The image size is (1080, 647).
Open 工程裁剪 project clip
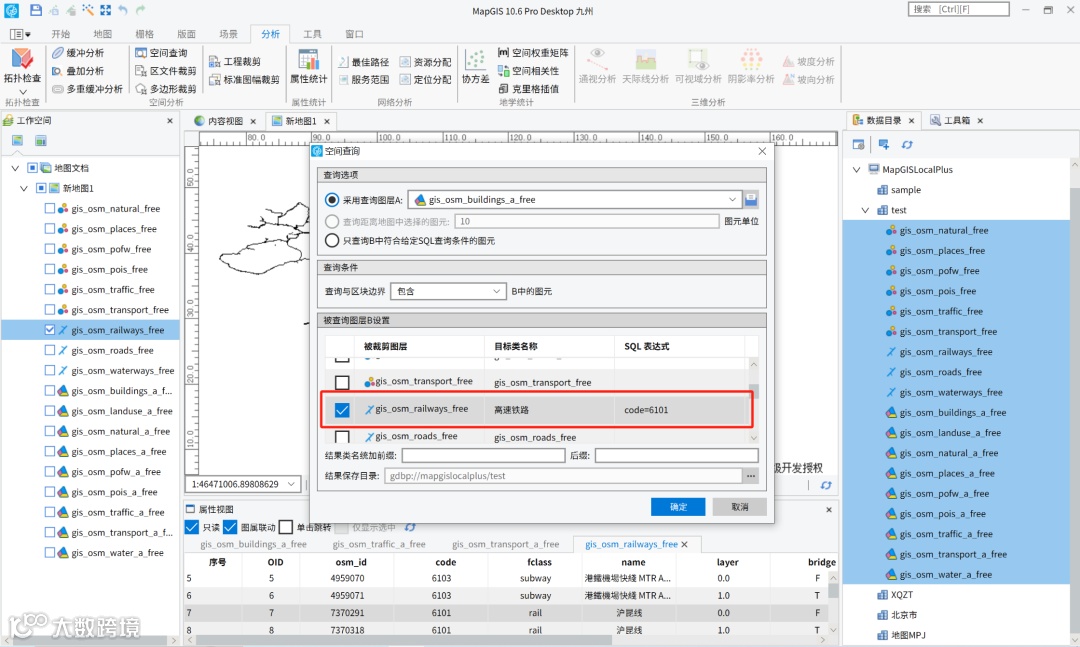(235, 61)
